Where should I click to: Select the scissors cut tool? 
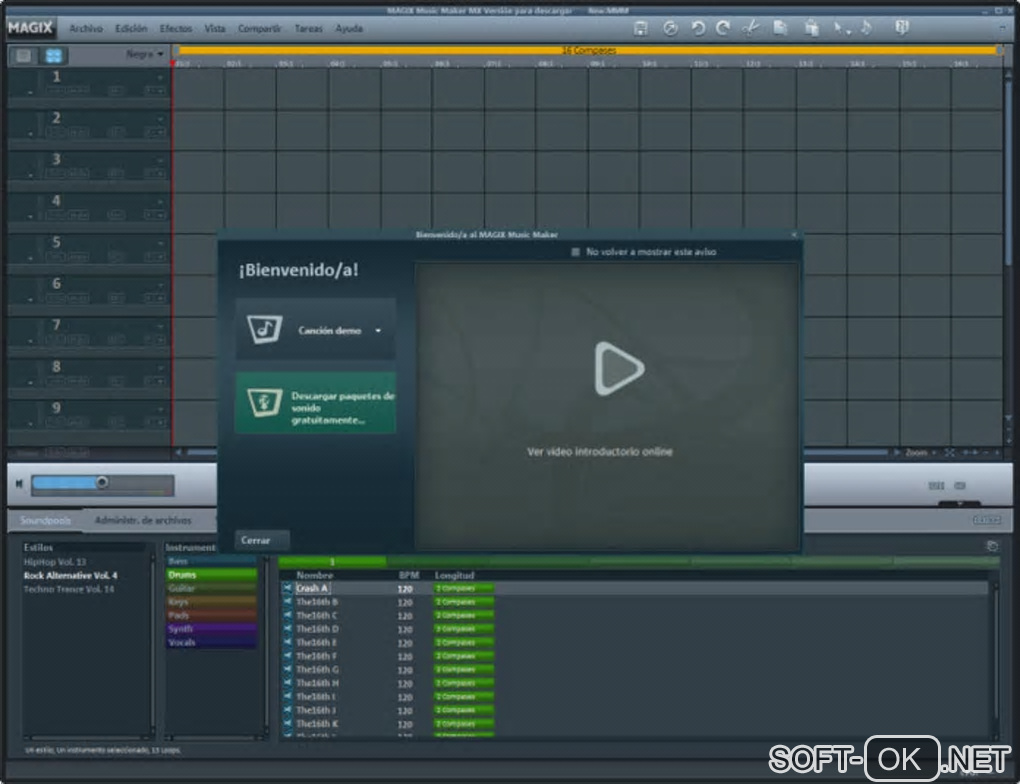pos(751,28)
